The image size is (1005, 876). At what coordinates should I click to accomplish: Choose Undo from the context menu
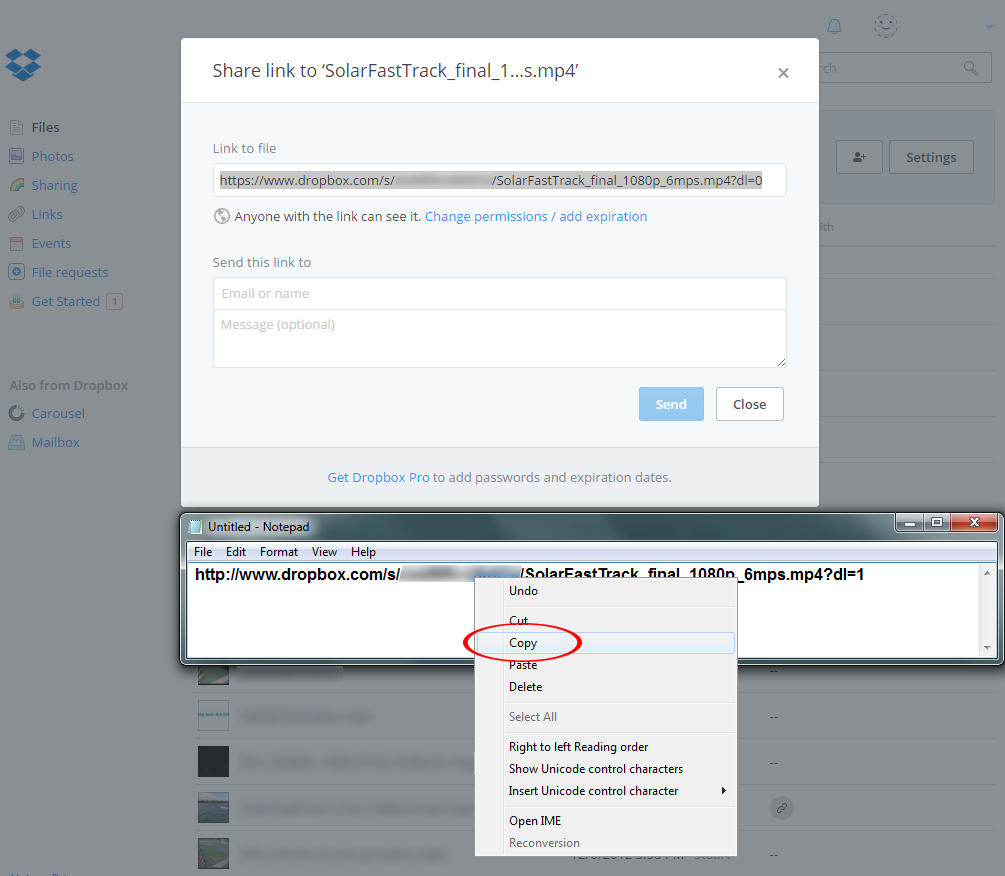[606, 591]
